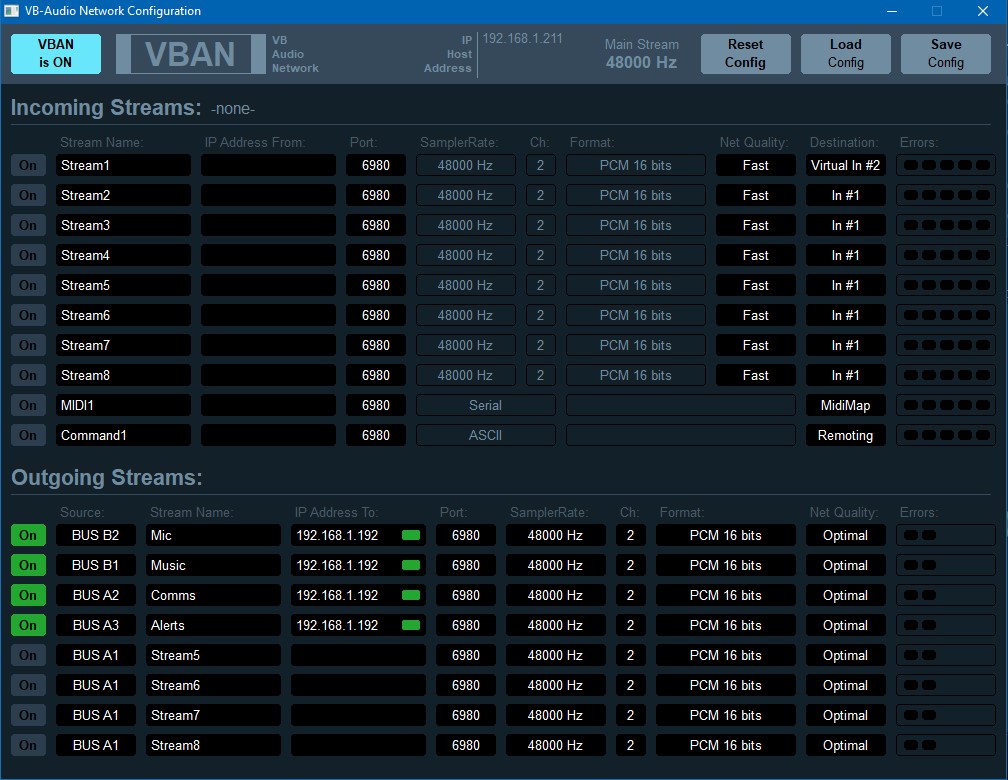Viewport: 1008px width, 780px height.
Task: Open the Remoting destination selector for Command1
Action: point(845,435)
